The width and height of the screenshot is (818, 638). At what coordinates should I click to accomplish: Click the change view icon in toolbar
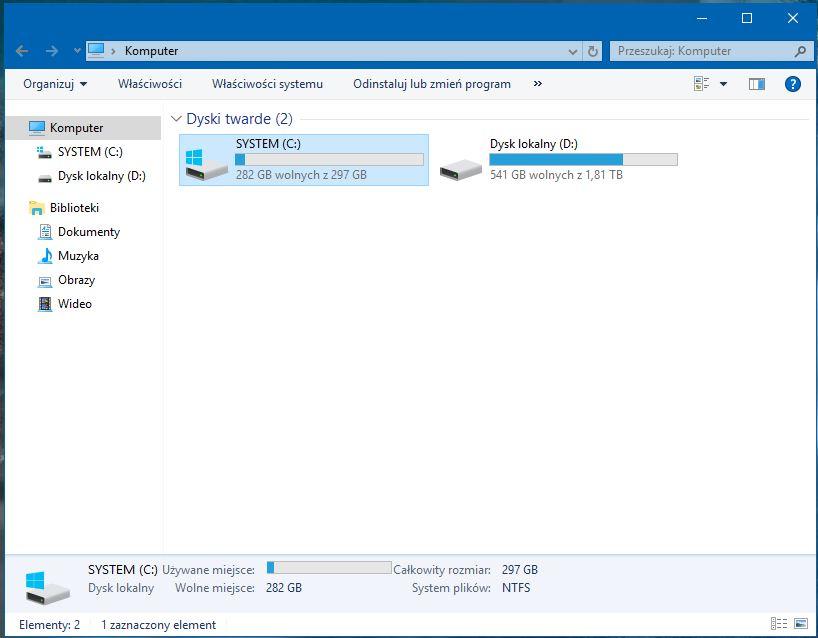click(702, 84)
